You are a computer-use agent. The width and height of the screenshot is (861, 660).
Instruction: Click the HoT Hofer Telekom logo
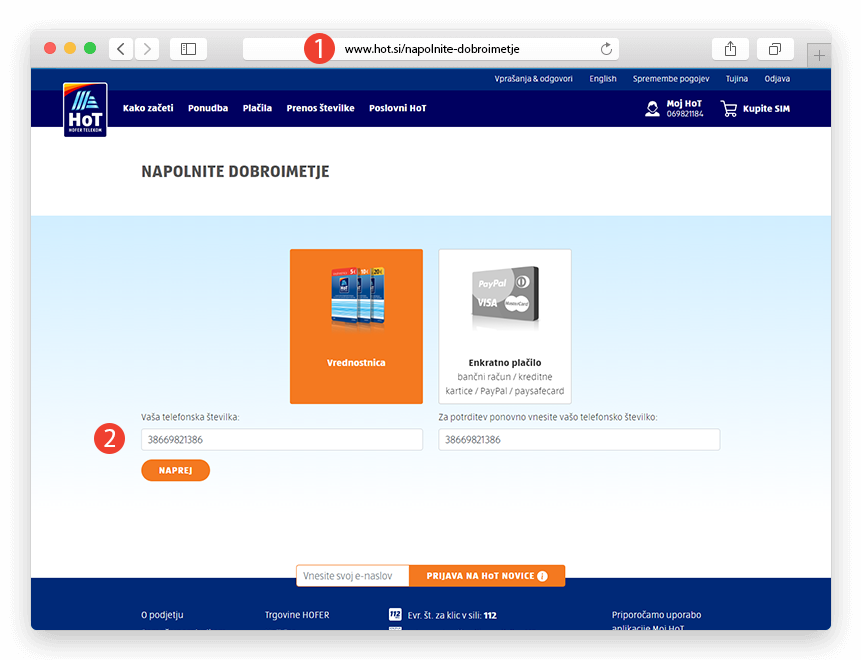tap(85, 109)
